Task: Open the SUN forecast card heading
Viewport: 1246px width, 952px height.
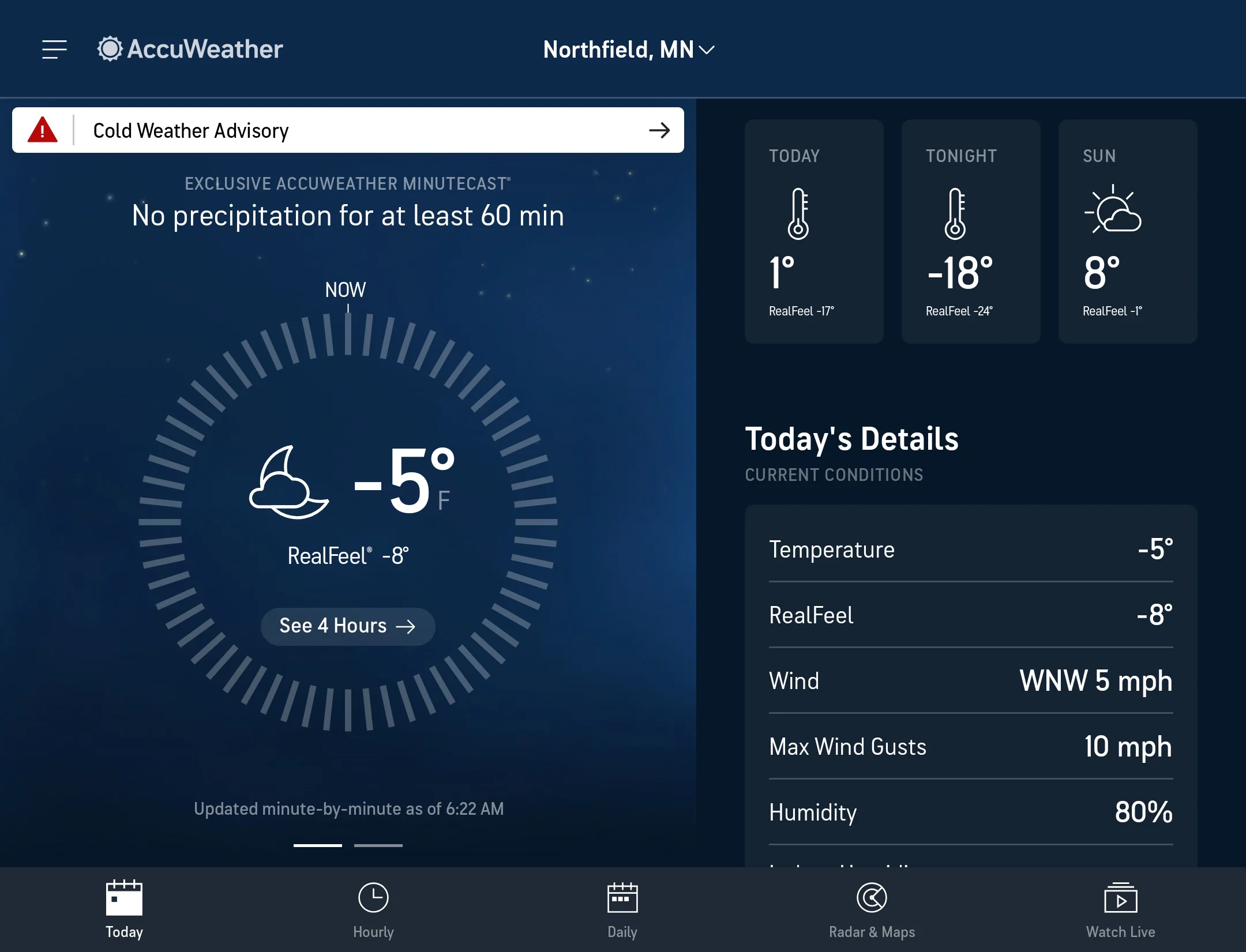Action: click(x=1099, y=156)
